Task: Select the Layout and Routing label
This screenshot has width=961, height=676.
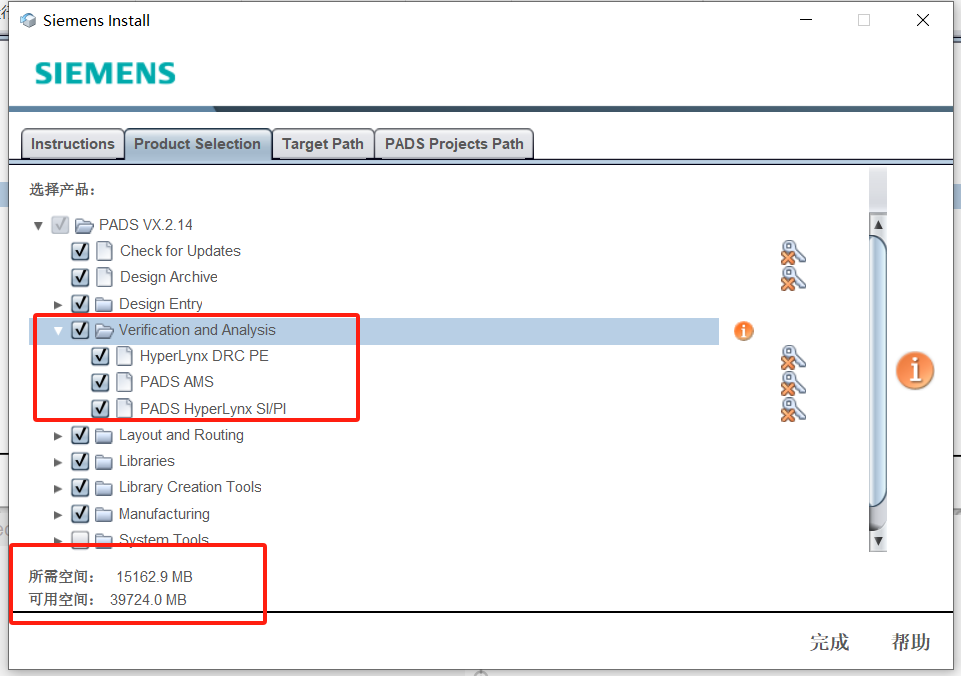Action: (x=181, y=435)
